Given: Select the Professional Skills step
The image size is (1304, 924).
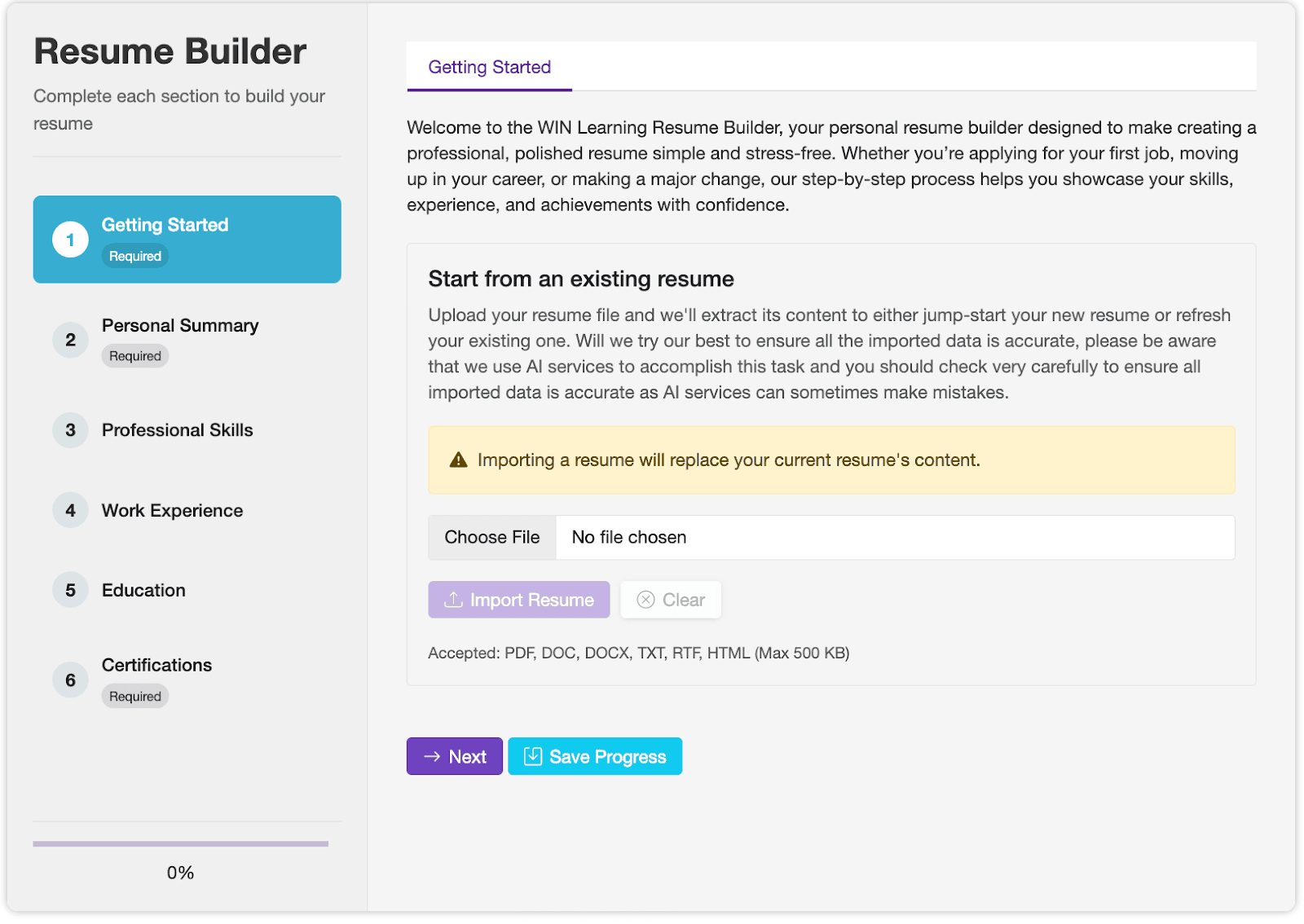Looking at the screenshot, I should [x=177, y=429].
